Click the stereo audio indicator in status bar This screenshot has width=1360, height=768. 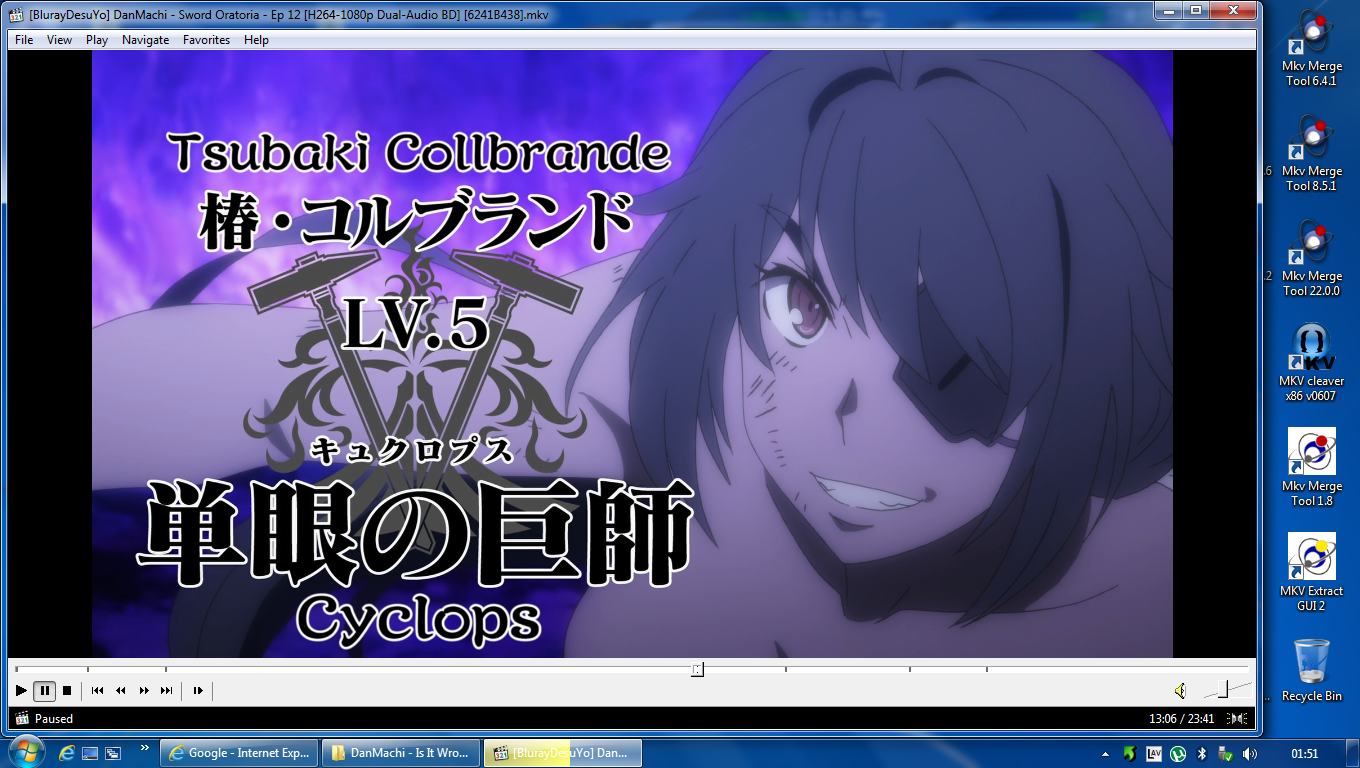(x=1239, y=718)
